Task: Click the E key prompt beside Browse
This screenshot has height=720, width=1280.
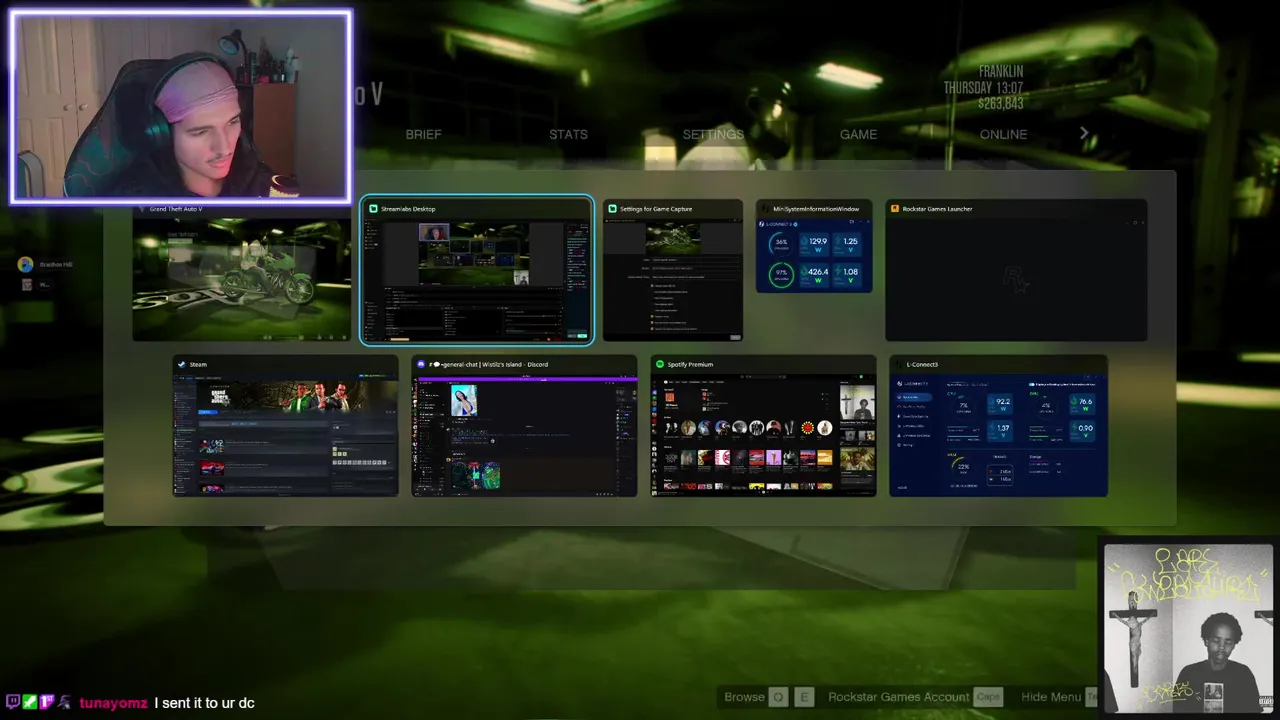Action: (x=803, y=697)
